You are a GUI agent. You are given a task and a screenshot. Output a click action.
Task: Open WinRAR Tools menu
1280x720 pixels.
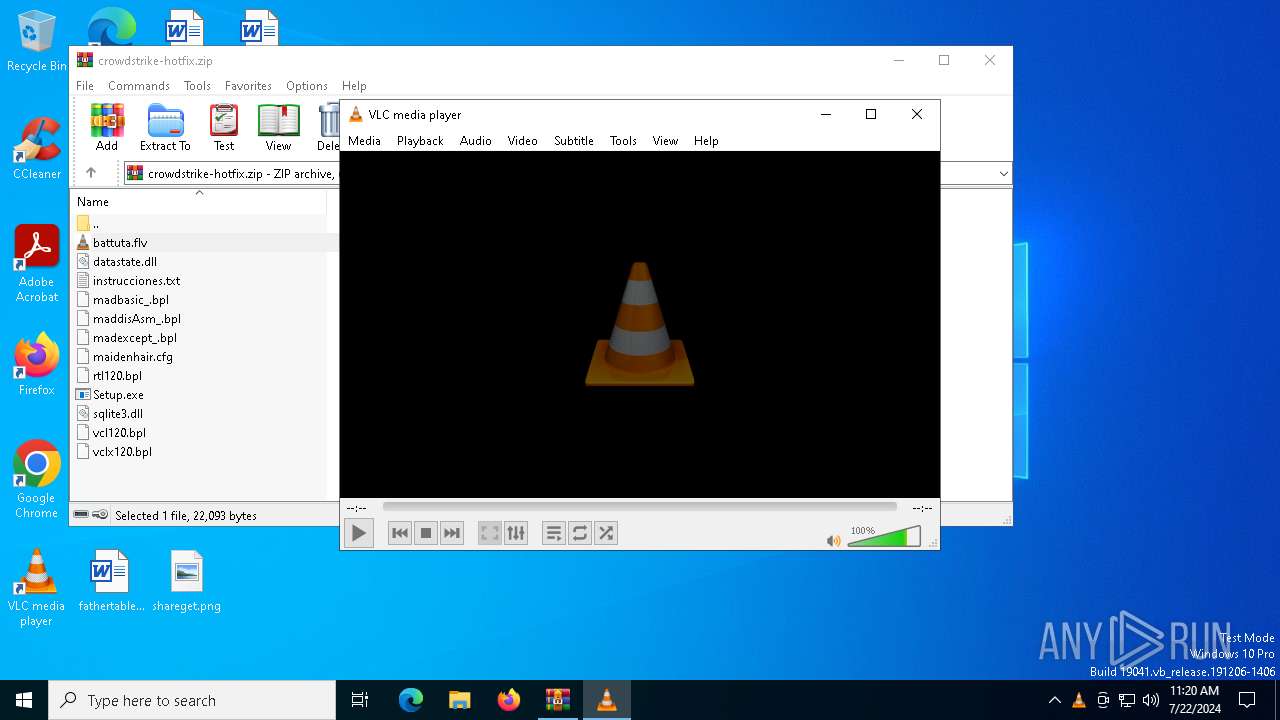(x=197, y=86)
